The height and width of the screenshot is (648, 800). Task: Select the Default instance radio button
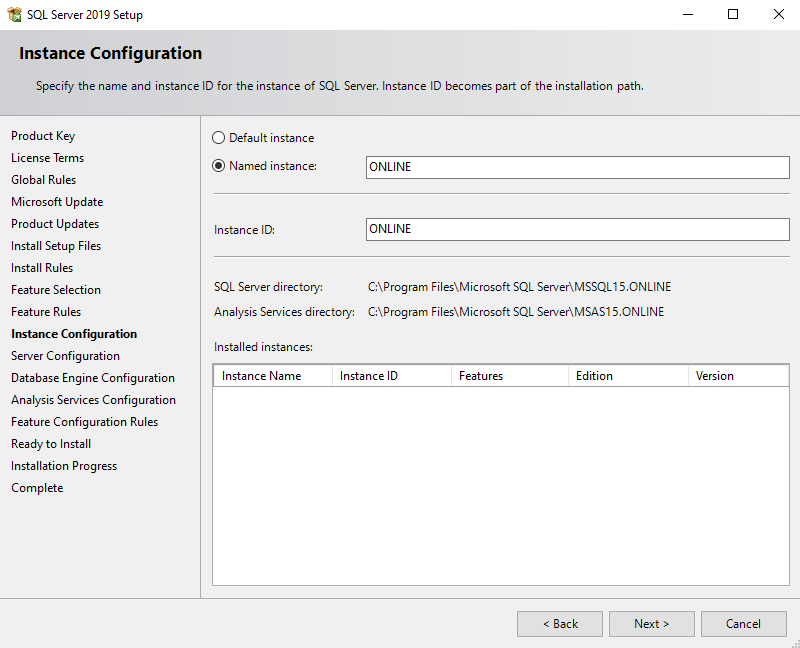[219, 138]
